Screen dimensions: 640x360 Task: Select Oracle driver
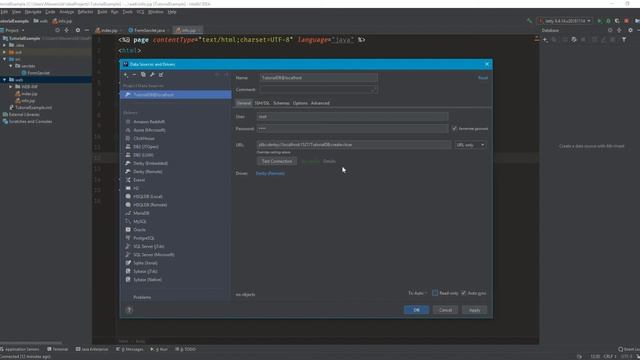pyautogui.click(x=139, y=230)
